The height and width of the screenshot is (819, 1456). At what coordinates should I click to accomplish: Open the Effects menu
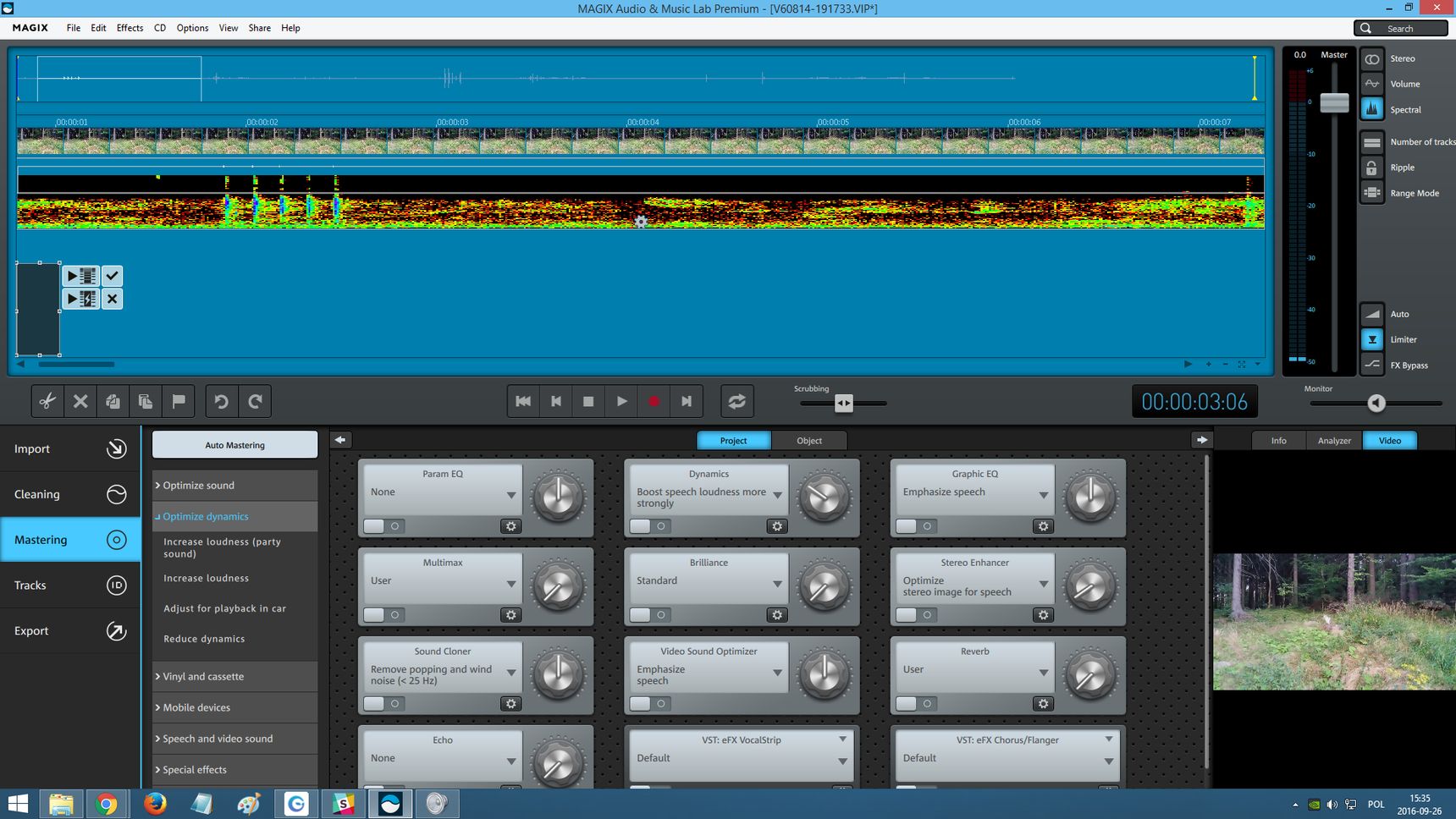point(130,28)
